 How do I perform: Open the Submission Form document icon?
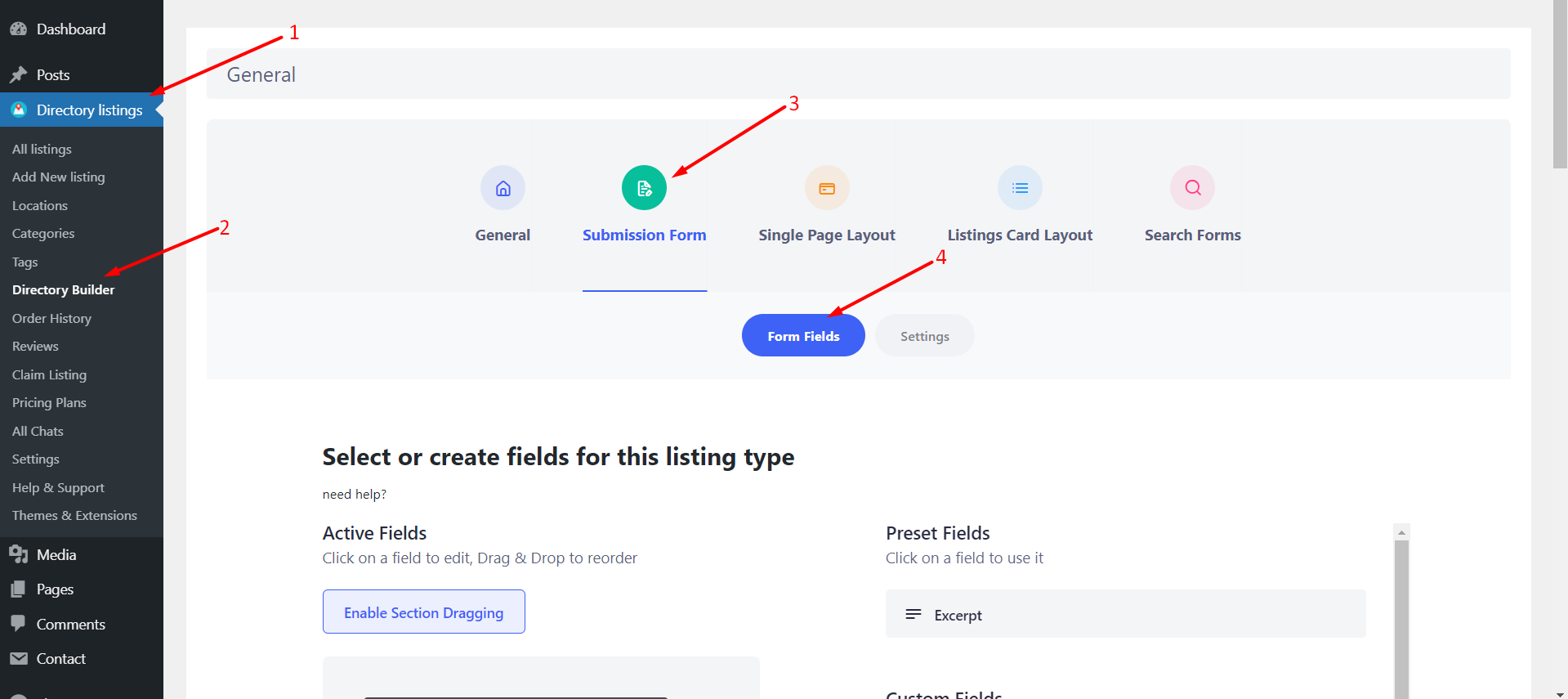[x=644, y=187]
